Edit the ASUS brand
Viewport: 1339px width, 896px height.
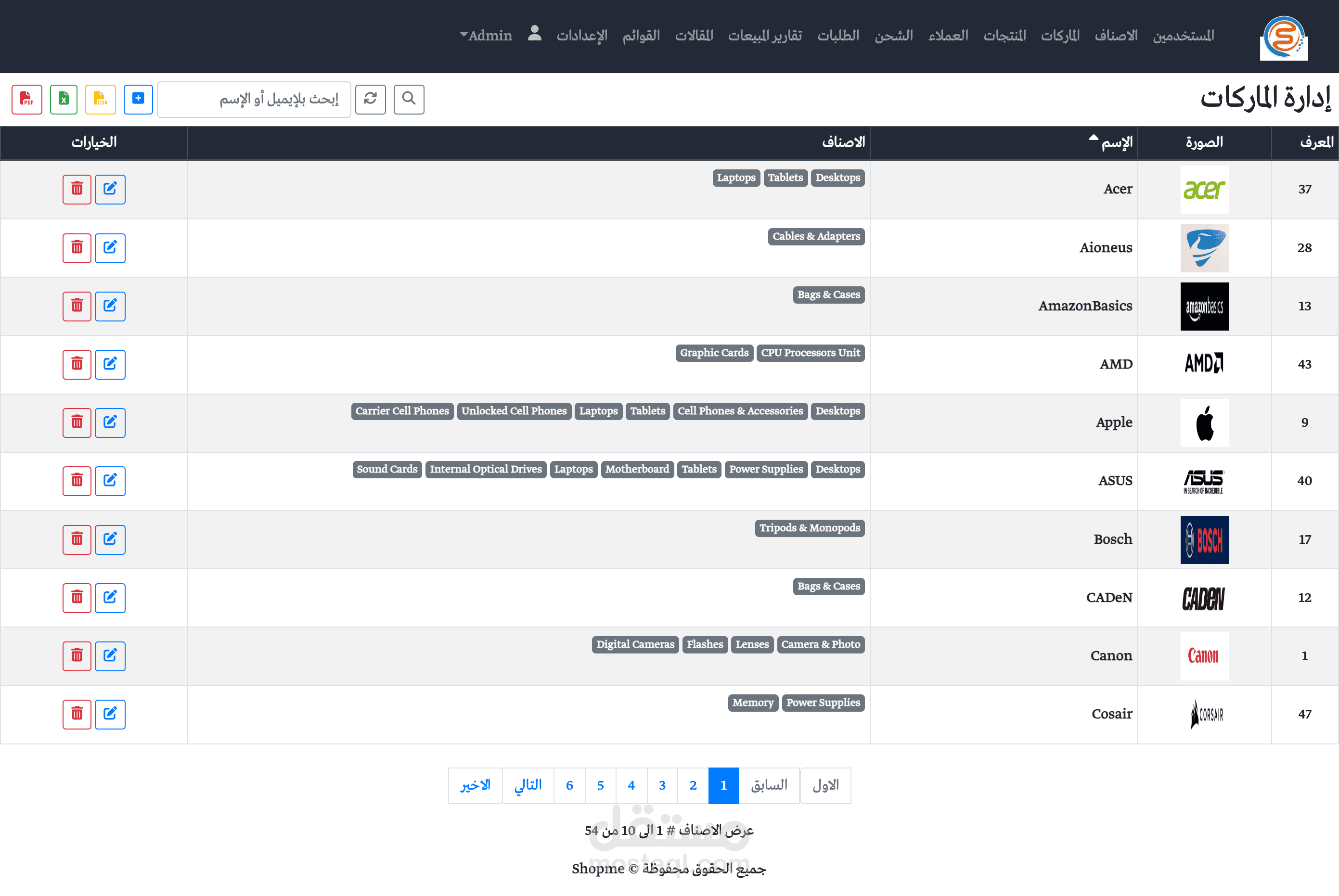(x=110, y=481)
